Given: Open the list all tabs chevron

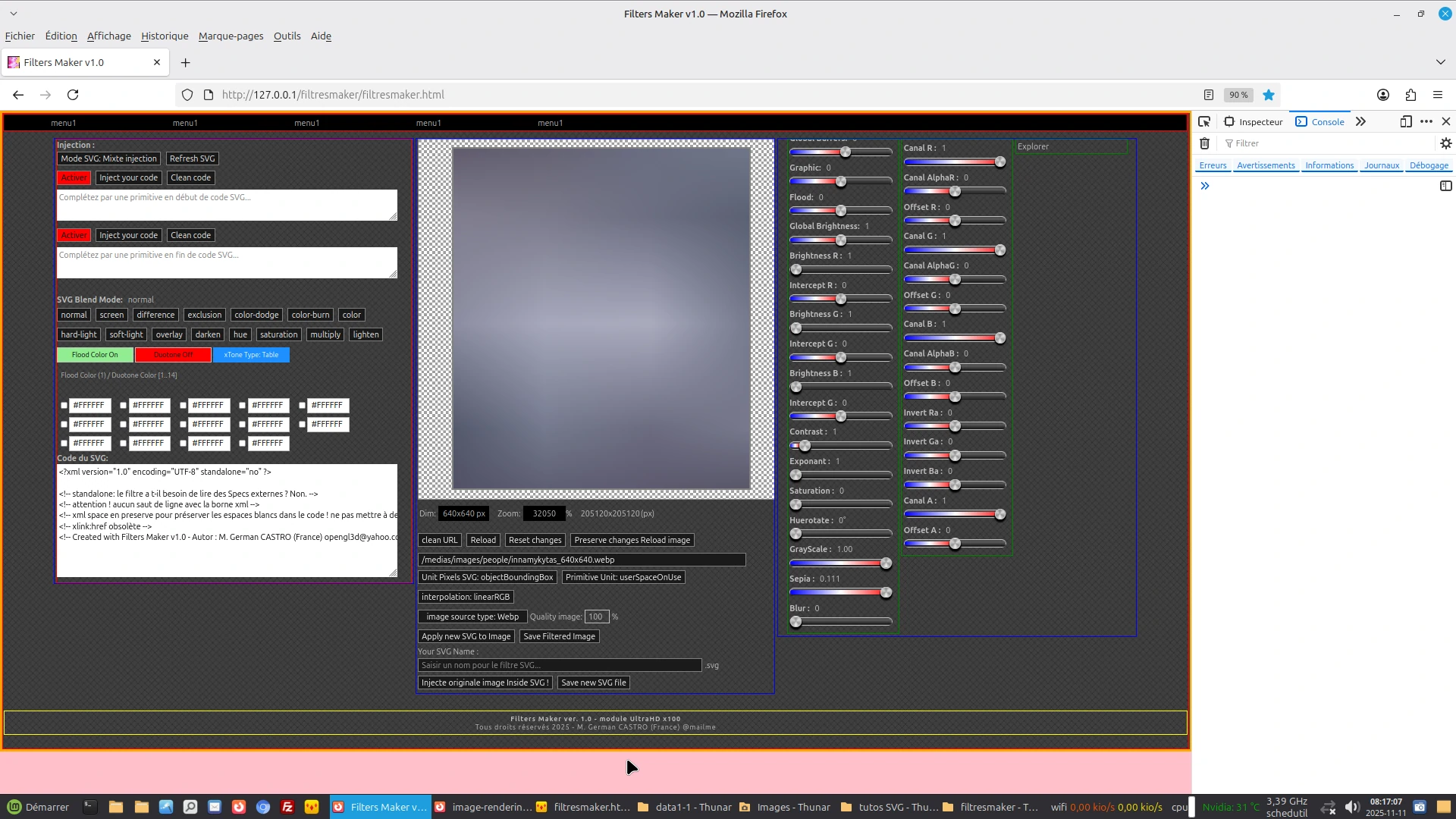Looking at the screenshot, I should pyautogui.click(x=1440, y=62).
